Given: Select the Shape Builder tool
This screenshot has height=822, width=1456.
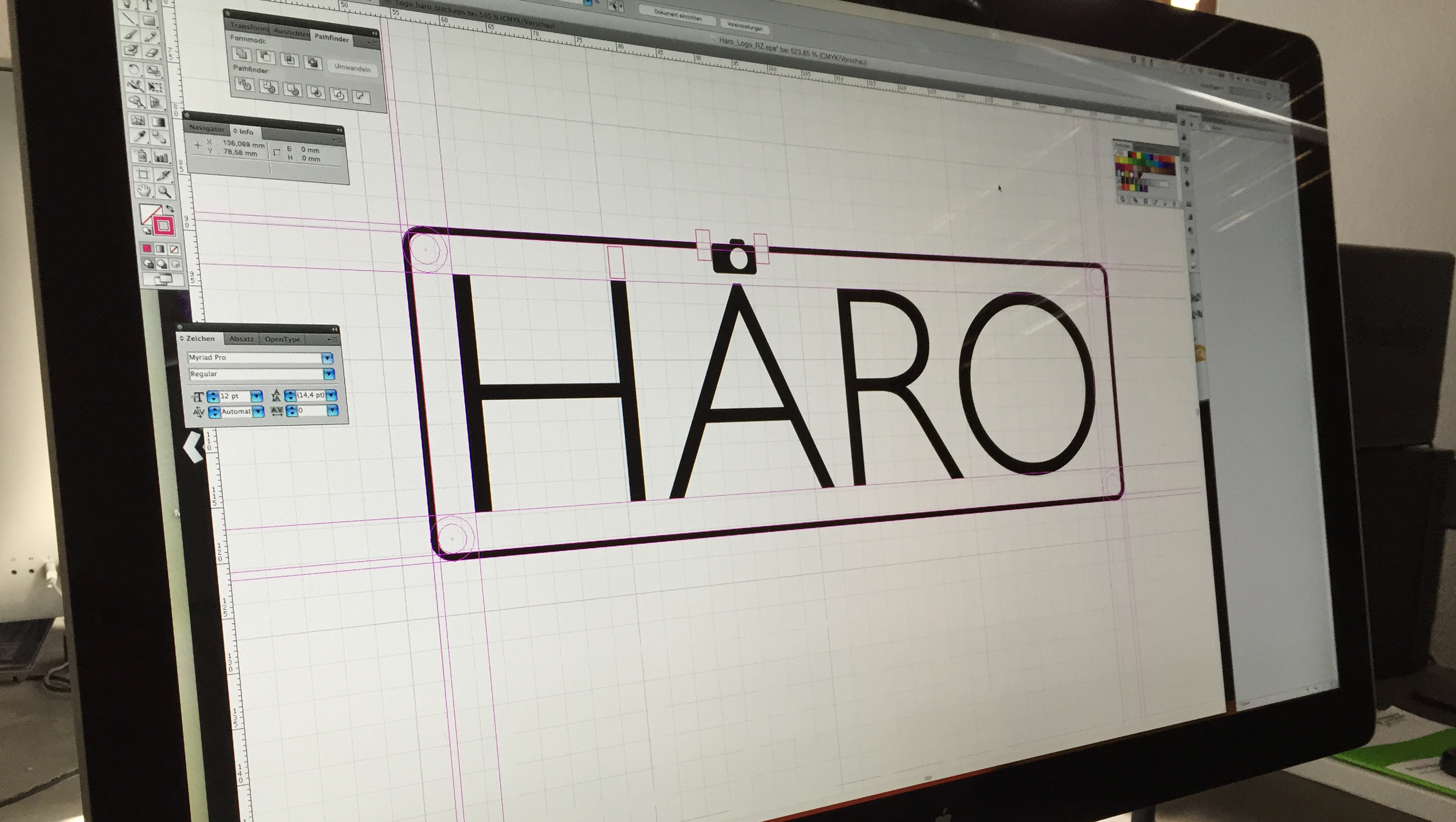Looking at the screenshot, I should pyautogui.click(x=136, y=100).
